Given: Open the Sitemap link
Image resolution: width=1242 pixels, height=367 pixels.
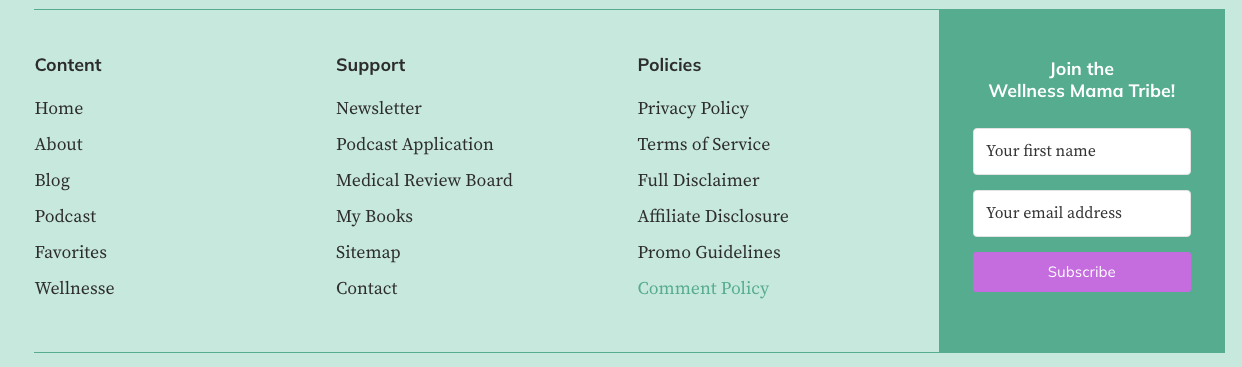Looking at the screenshot, I should [368, 253].
